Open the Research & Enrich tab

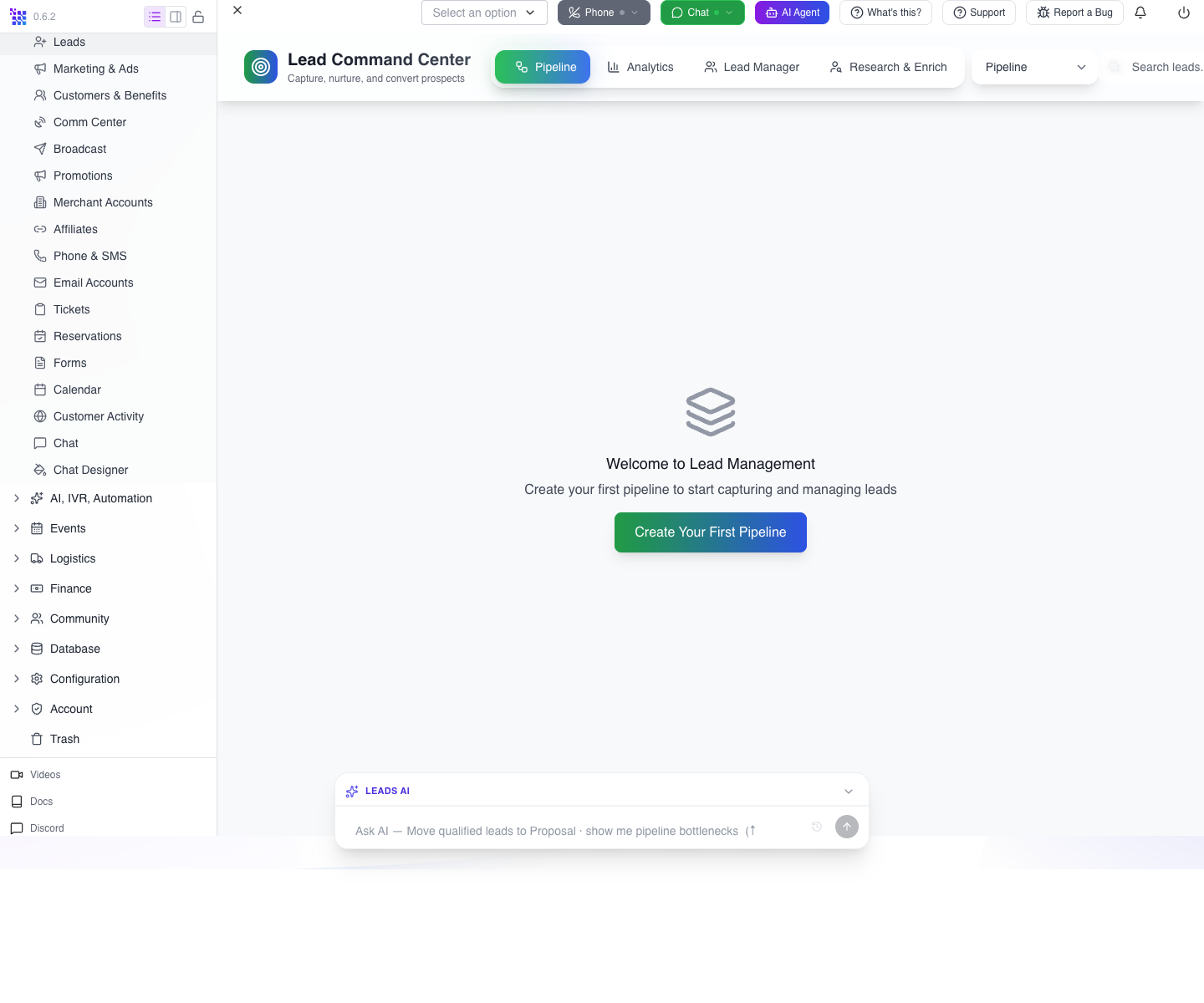[889, 67]
